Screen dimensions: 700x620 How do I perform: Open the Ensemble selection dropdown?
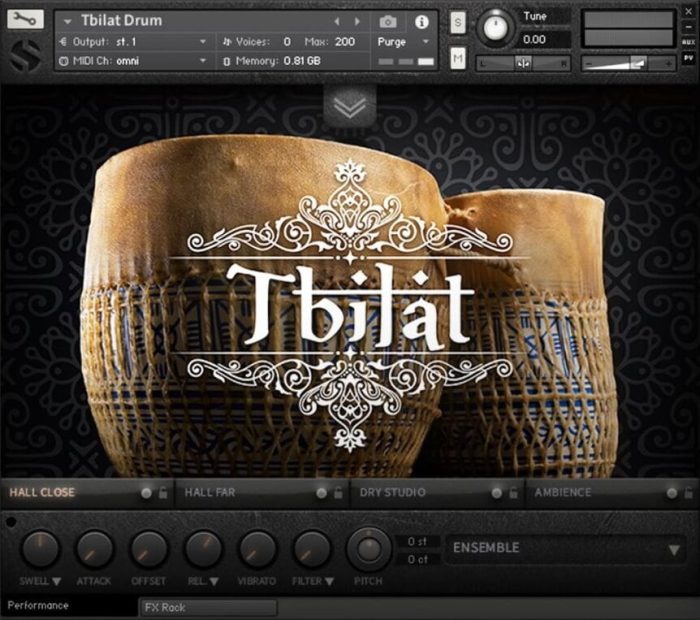[x=566, y=549]
